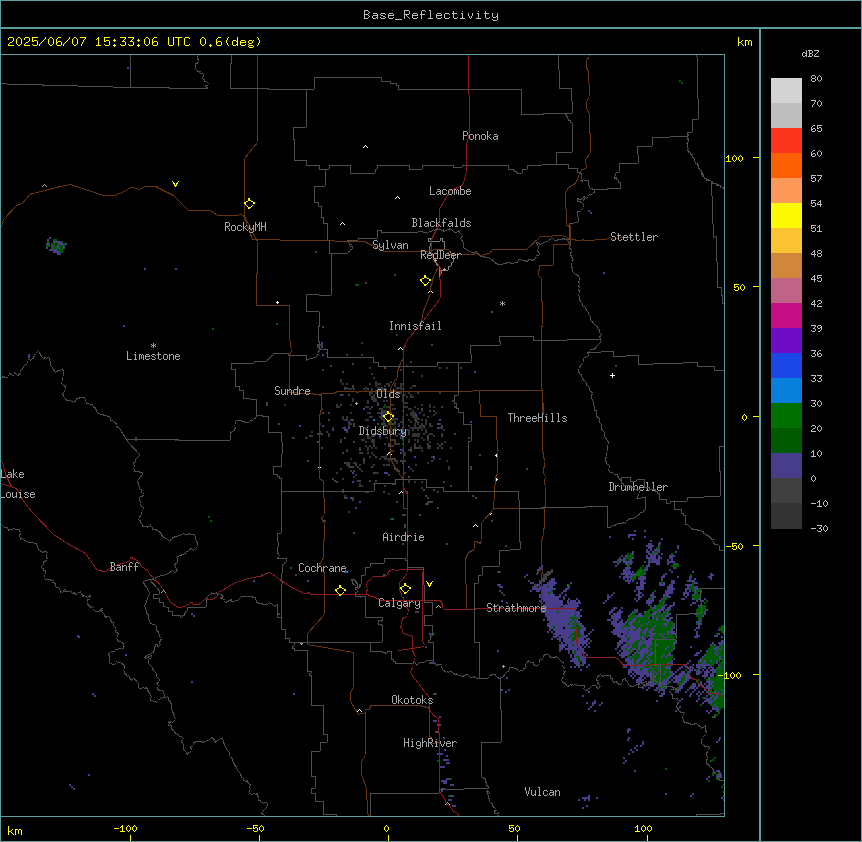The image size is (862, 842).
Task: Click the ThreeHills label
Action: [537, 418]
